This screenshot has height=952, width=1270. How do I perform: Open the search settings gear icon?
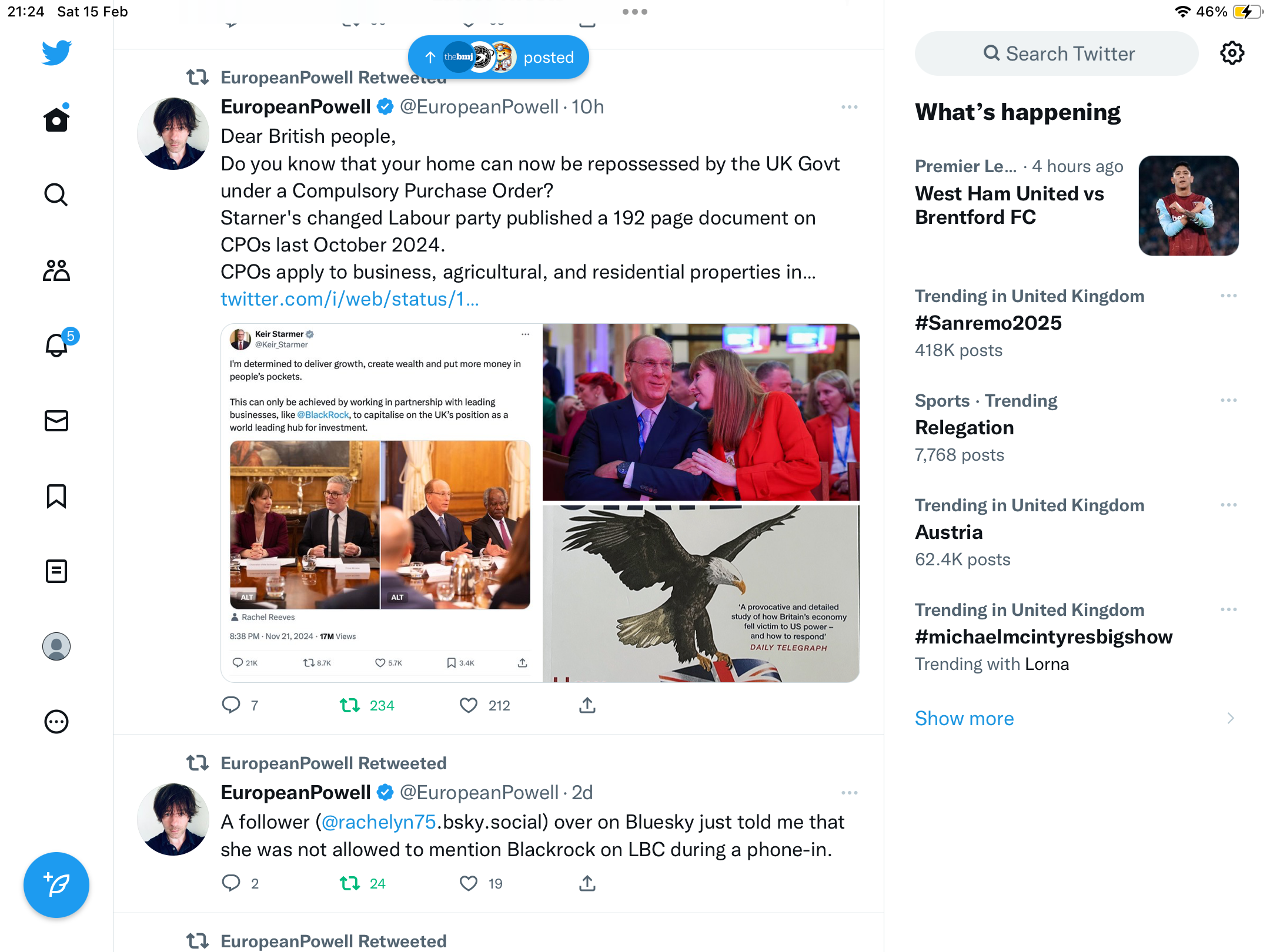(1232, 53)
